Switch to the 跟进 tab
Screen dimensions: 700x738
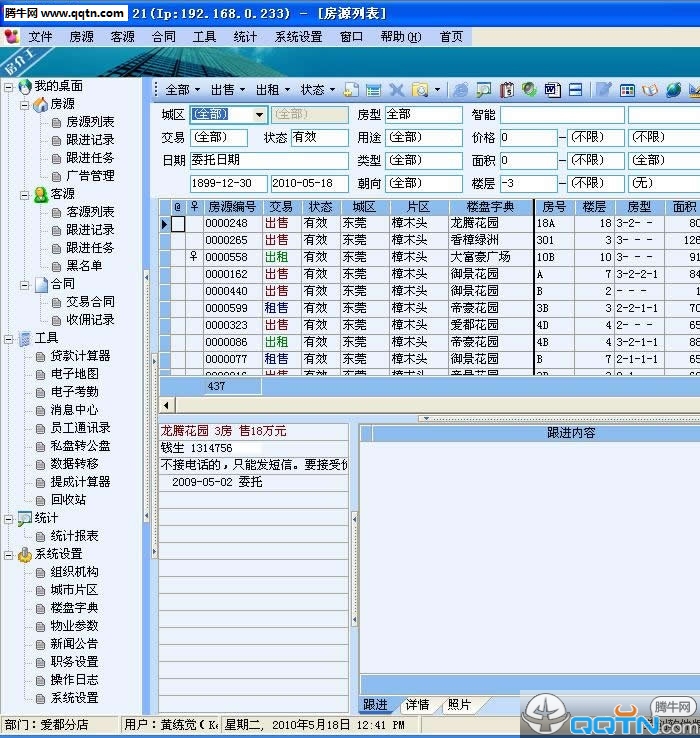375,705
